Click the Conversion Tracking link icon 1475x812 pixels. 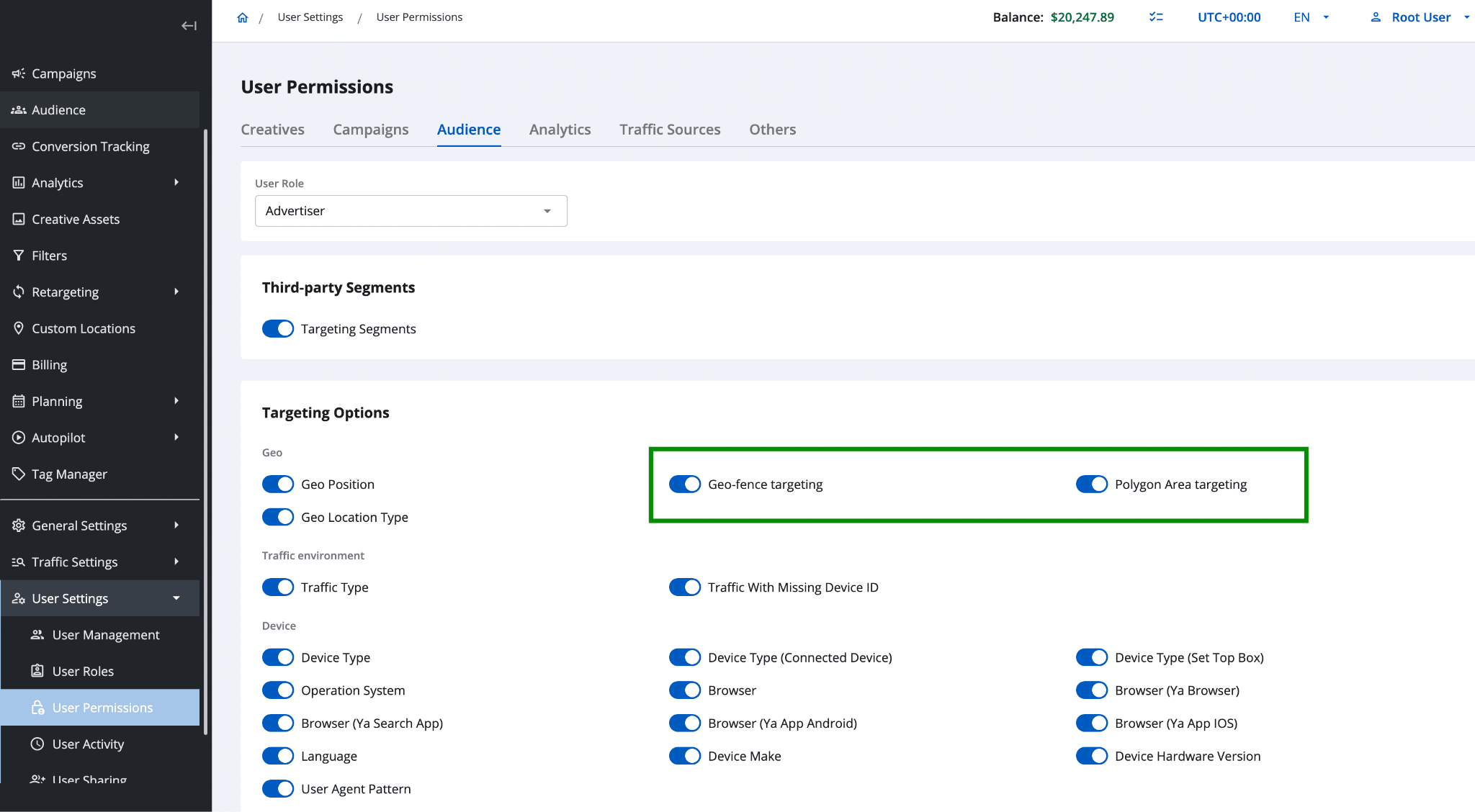click(19, 146)
